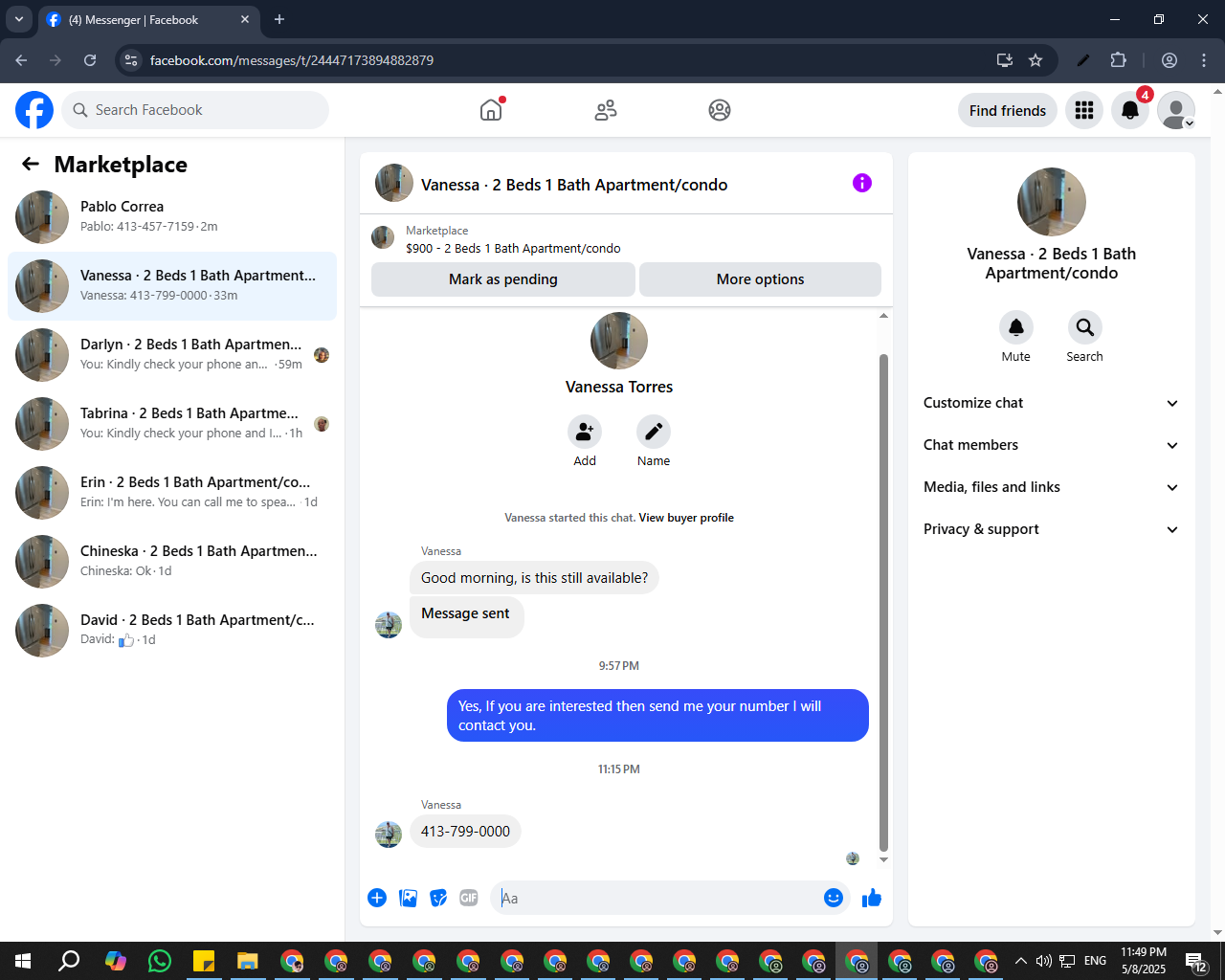Click the Search Facebook box
1225x980 pixels.
point(195,110)
